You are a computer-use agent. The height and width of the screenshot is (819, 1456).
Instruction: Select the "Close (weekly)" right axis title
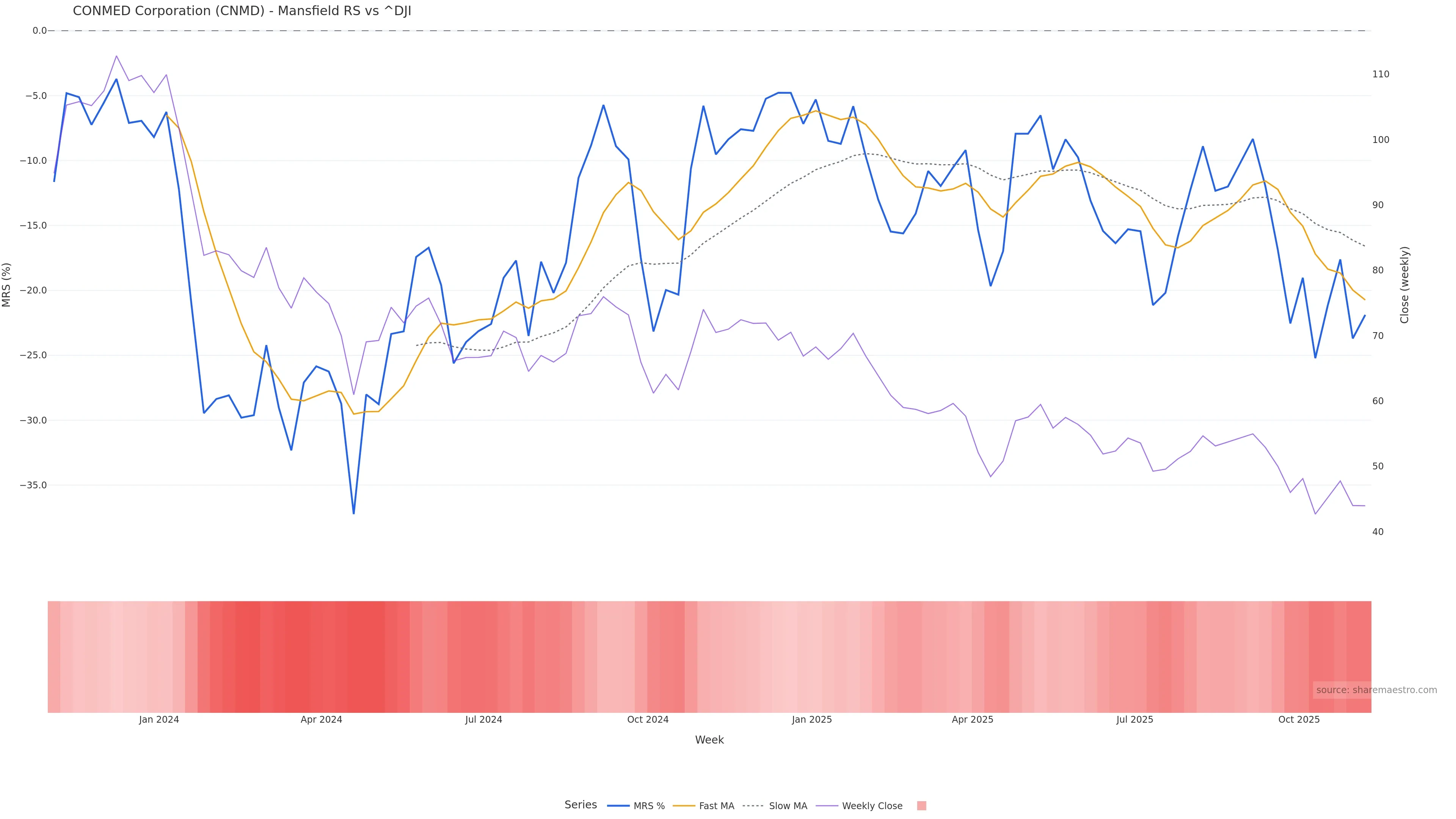(x=1404, y=285)
